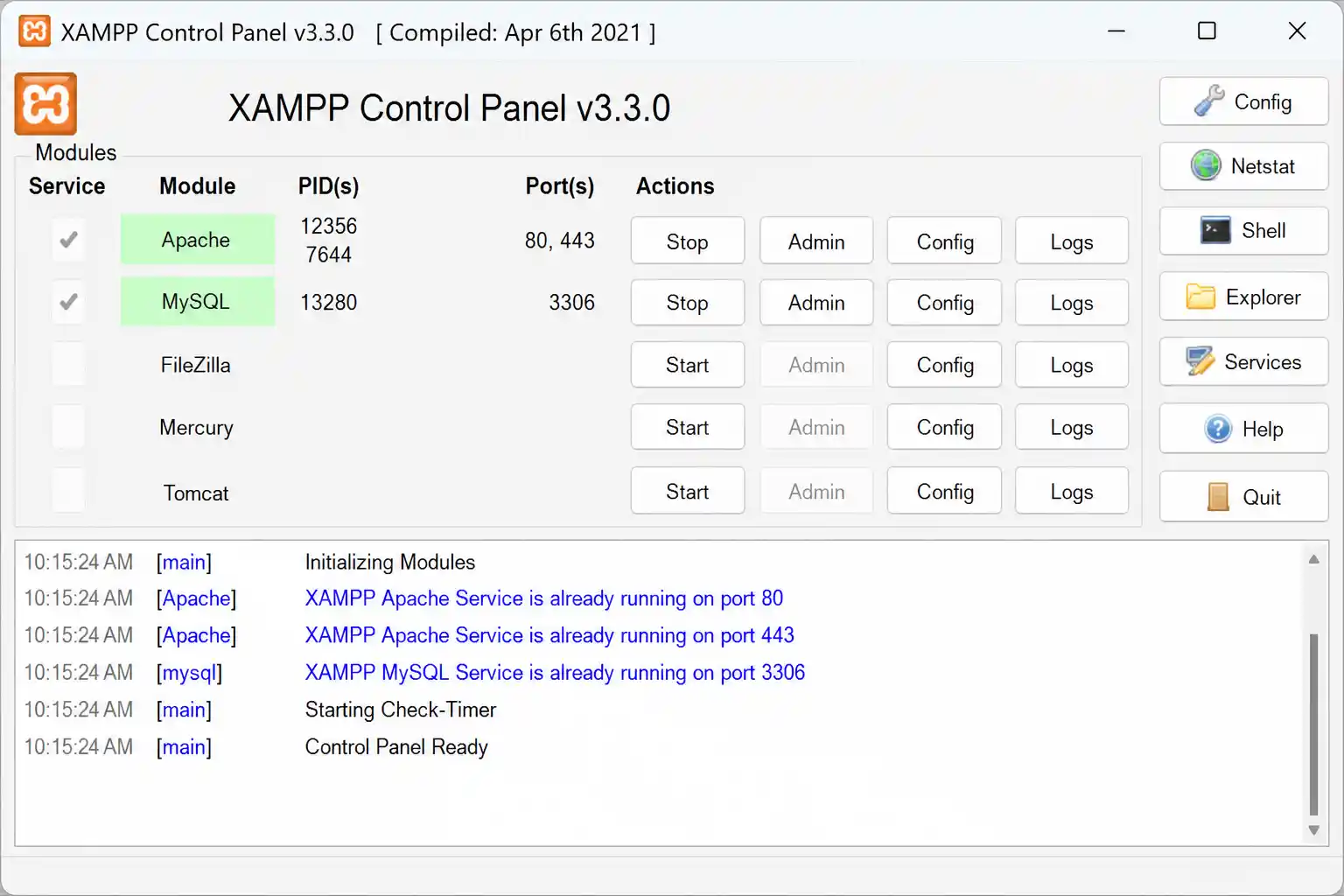Open the MySQL Admin page
This screenshot has width=1344, height=896.
tap(816, 302)
